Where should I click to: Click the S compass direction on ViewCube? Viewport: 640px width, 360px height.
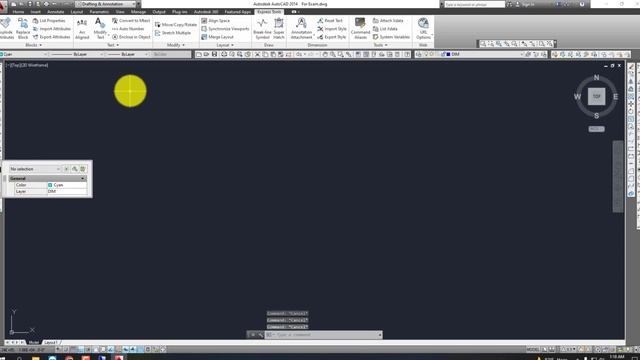click(x=596, y=116)
